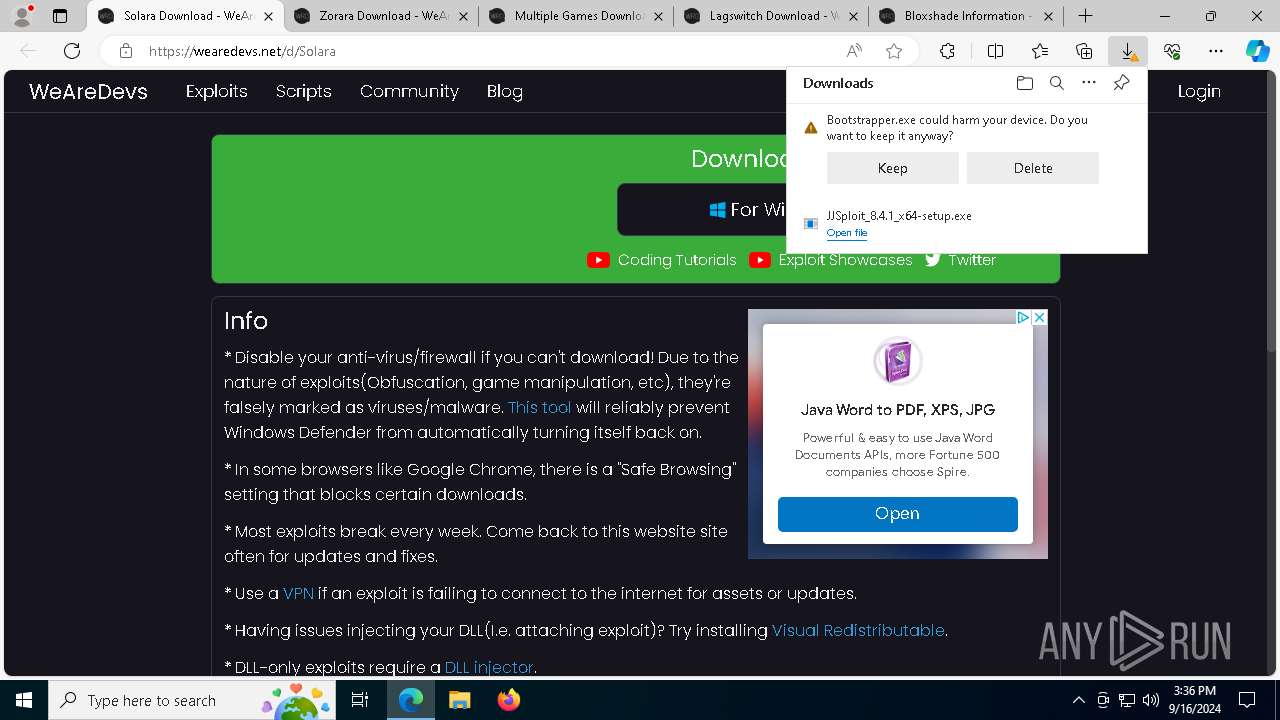This screenshot has height=720, width=1280.
Task: Click the For Windows download button
Action: tap(702, 209)
